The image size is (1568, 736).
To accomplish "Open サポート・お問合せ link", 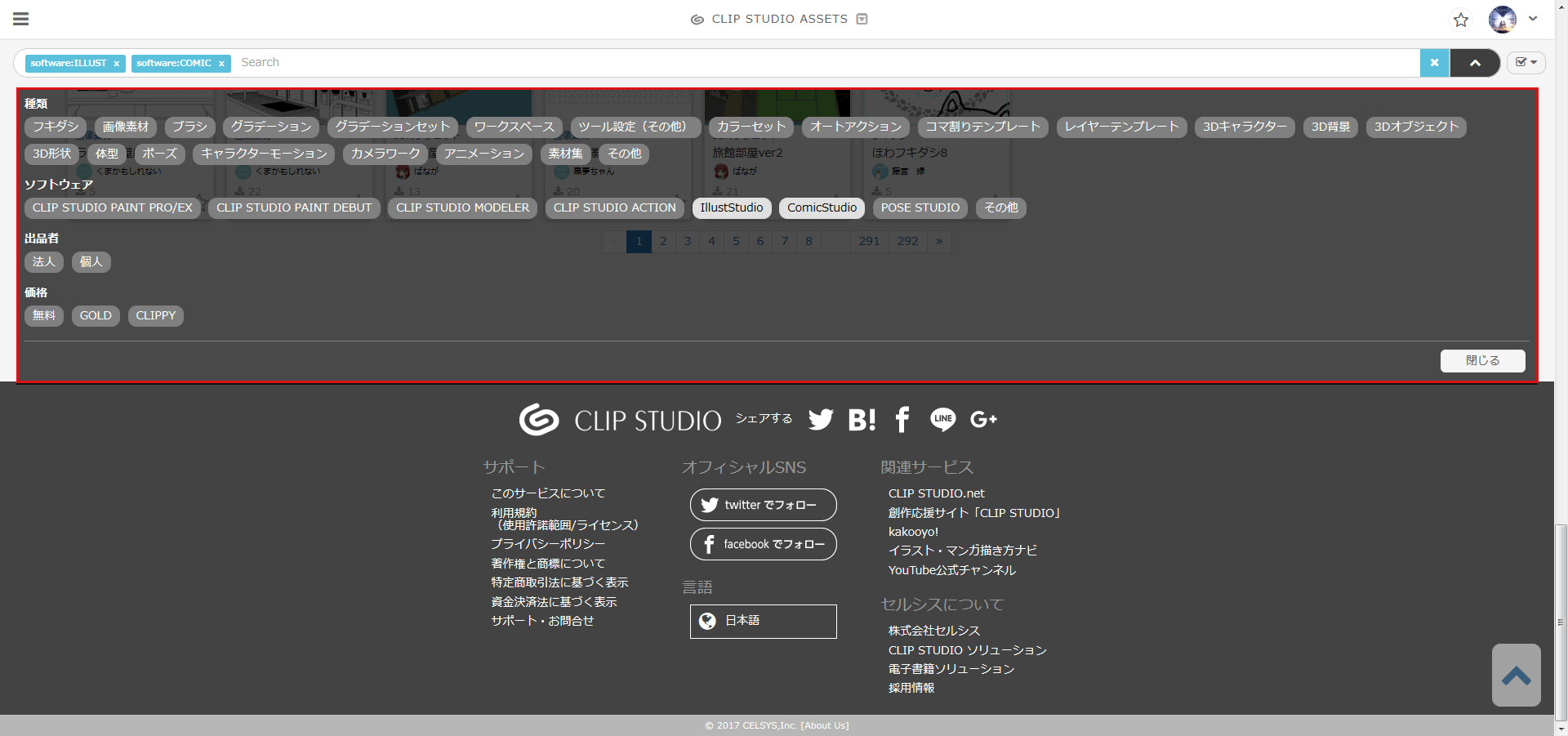I will pyautogui.click(x=542, y=621).
